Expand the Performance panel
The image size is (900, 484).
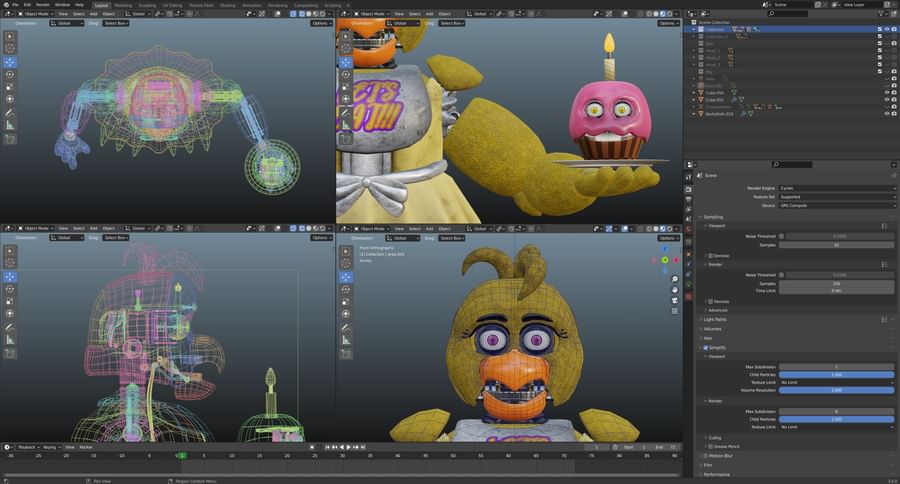[x=715, y=475]
